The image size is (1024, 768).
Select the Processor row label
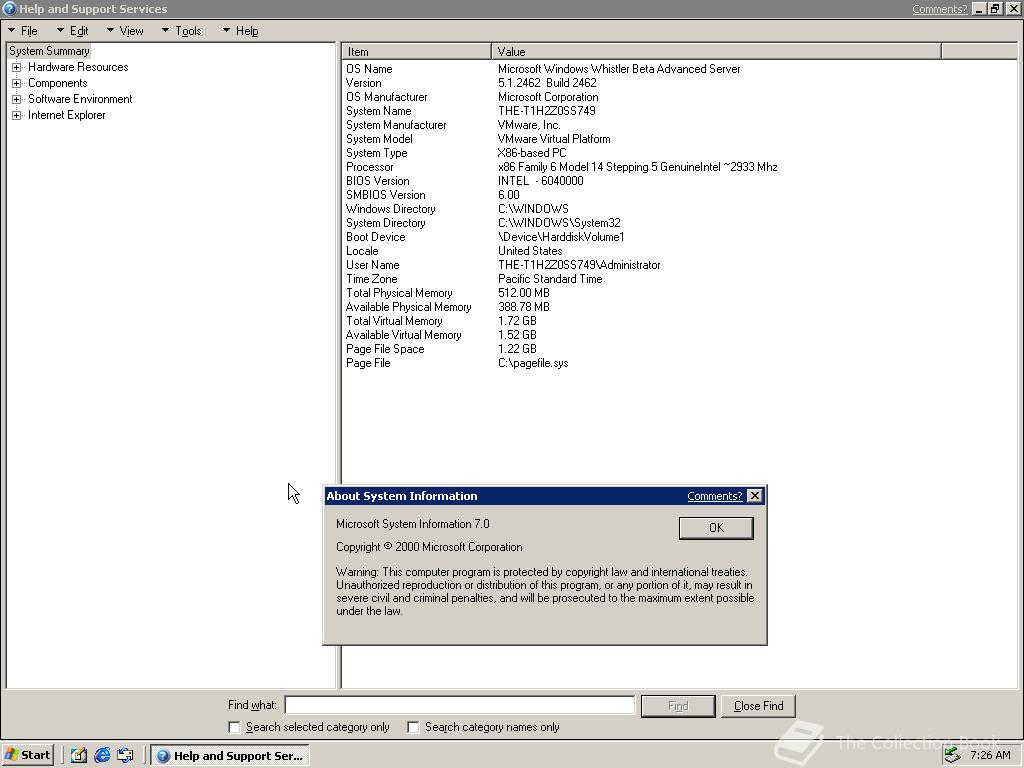(370, 167)
